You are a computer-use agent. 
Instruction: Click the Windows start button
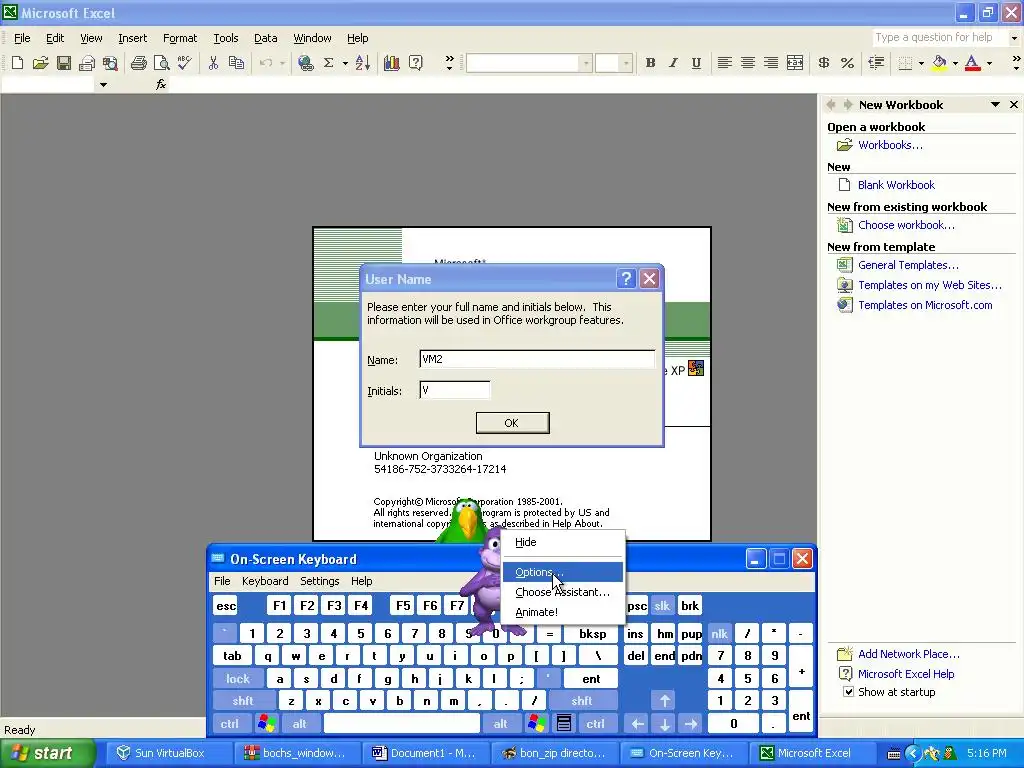pyautogui.click(x=48, y=753)
